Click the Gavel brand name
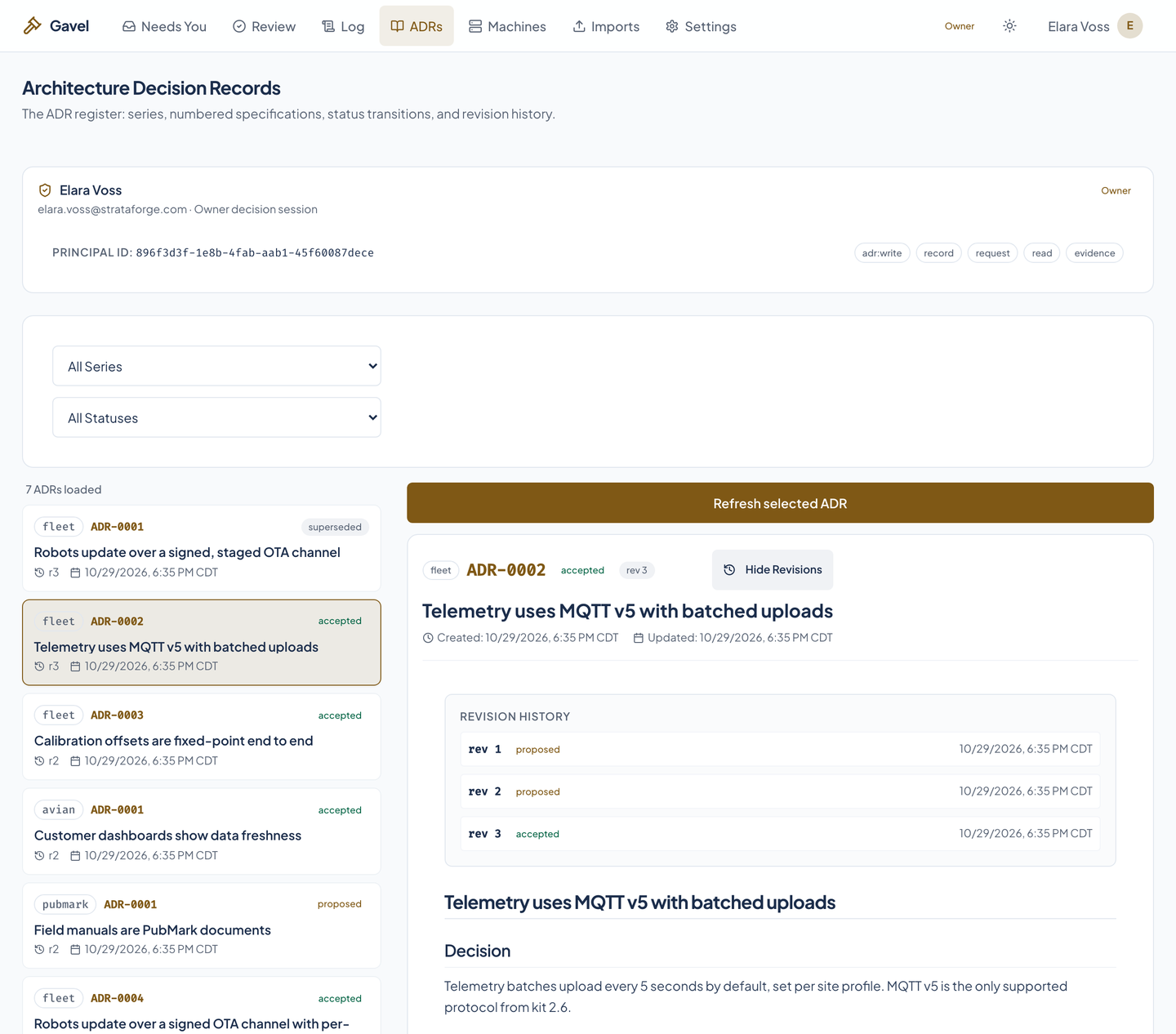The image size is (1176, 1034). (69, 26)
